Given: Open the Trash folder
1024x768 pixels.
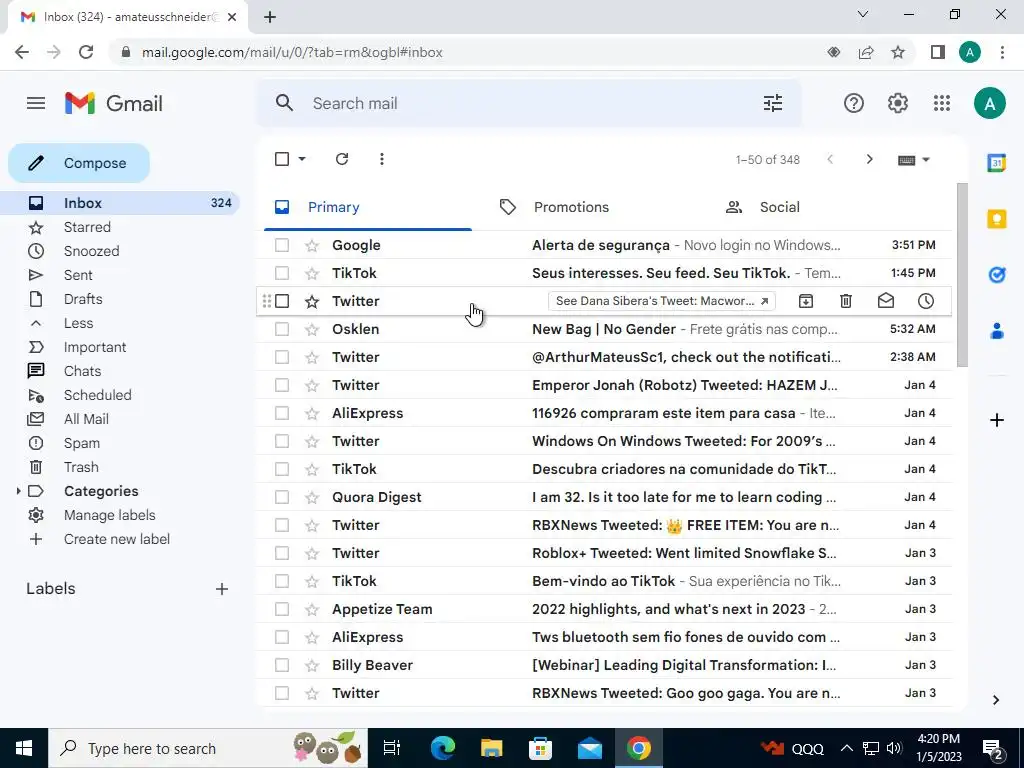Looking at the screenshot, I should click(81, 468).
